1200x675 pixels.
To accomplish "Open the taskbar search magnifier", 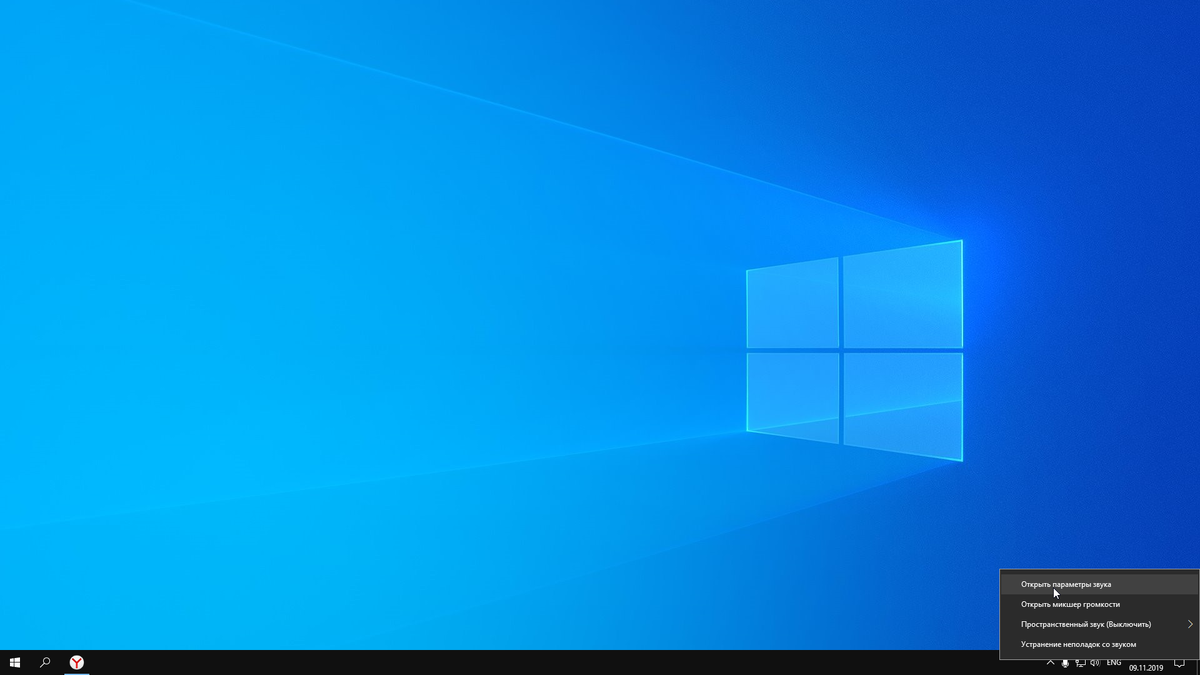I will [x=45, y=663].
